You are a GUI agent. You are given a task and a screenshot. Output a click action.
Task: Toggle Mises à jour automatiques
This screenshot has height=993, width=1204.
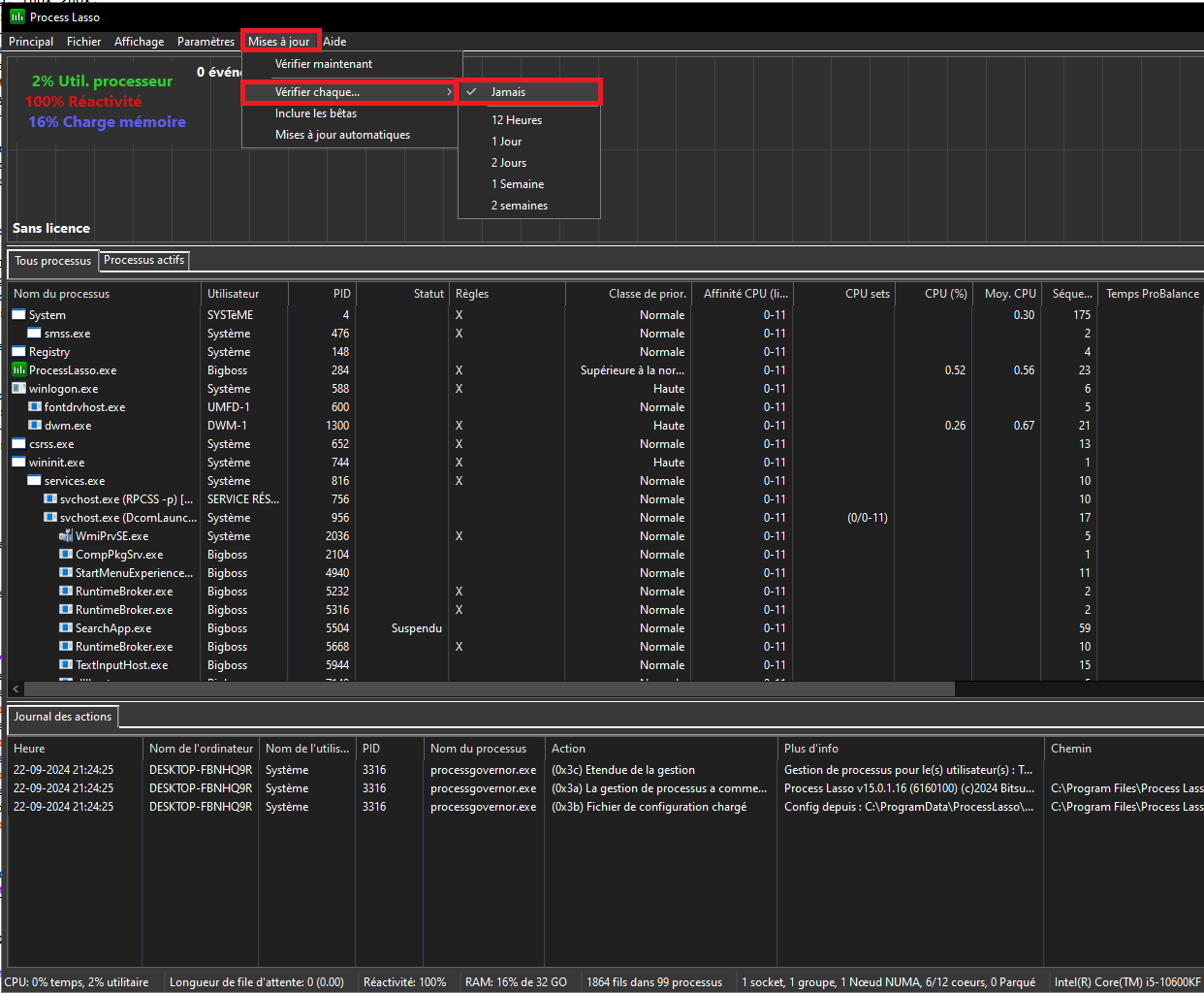[x=342, y=135]
